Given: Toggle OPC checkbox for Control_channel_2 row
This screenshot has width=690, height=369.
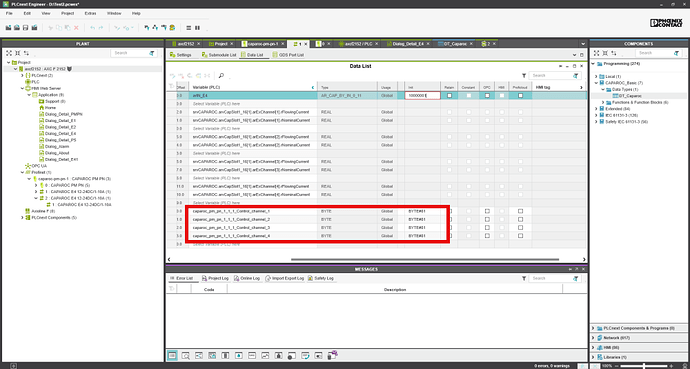Looking at the screenshot, I should tap(487, 219).
